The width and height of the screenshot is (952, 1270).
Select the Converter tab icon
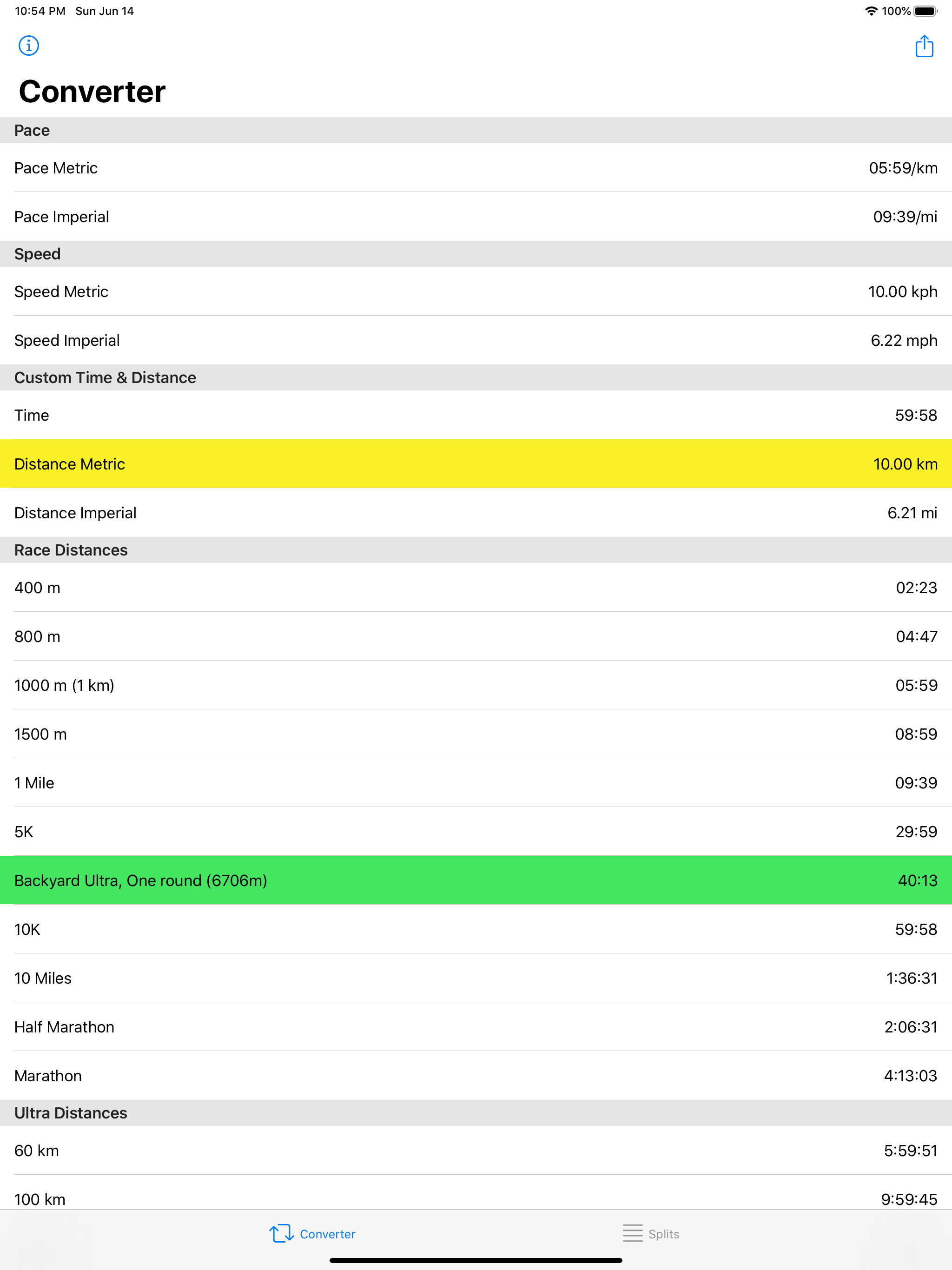pos(281,1233)
